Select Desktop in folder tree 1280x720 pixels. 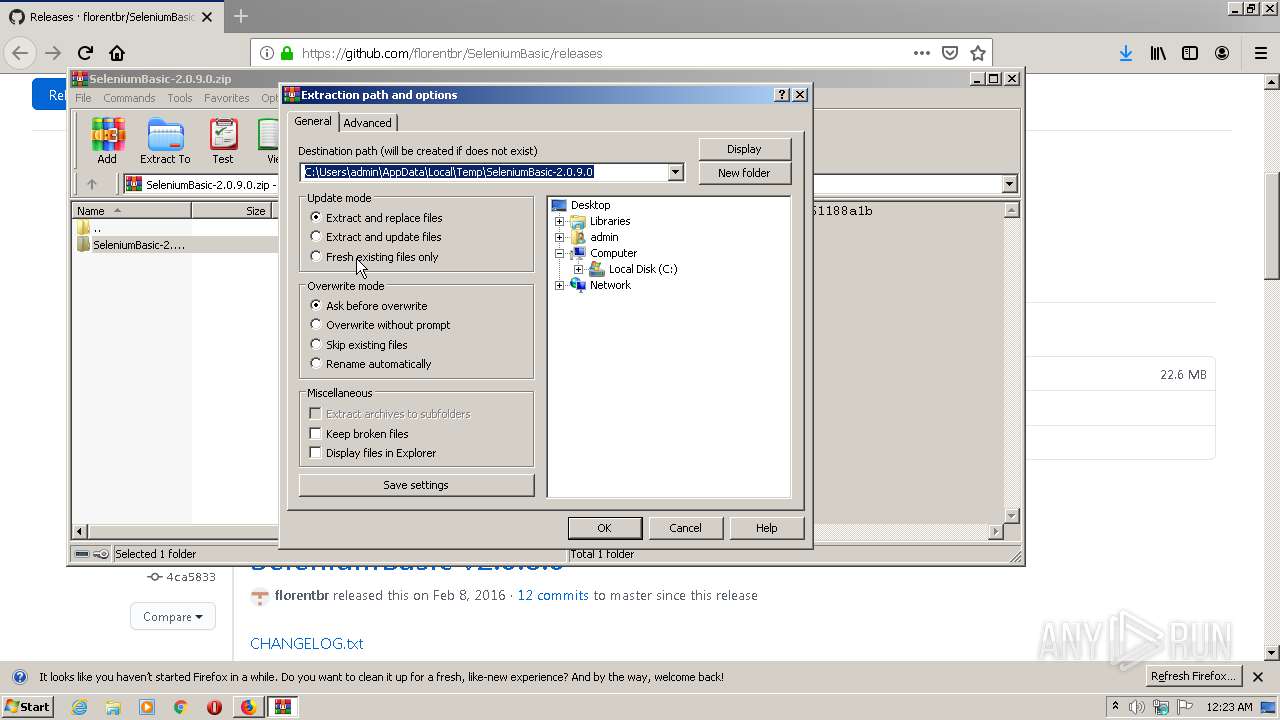pyautogui.click(x=590, y=205)
